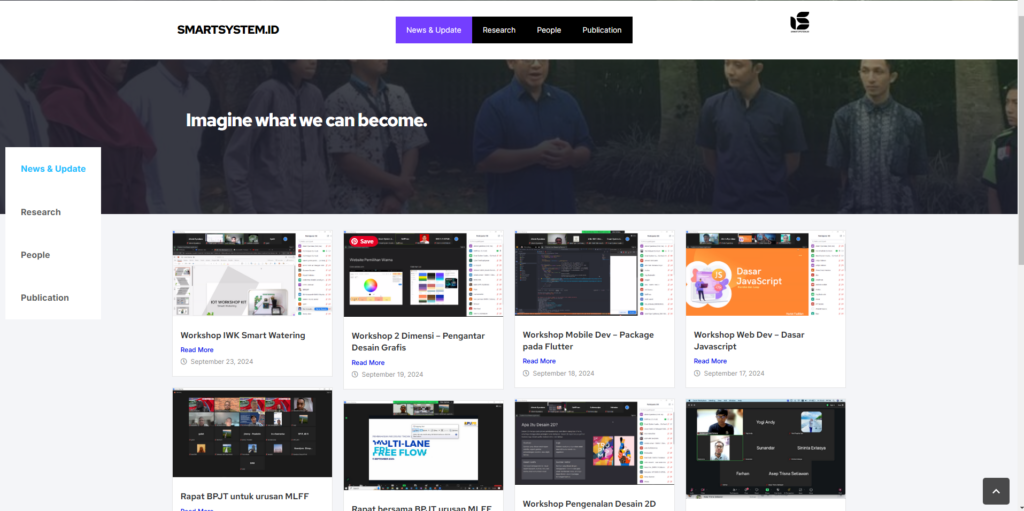Open Workshop IWK Smart Watering thumbnail

[252, 274]
